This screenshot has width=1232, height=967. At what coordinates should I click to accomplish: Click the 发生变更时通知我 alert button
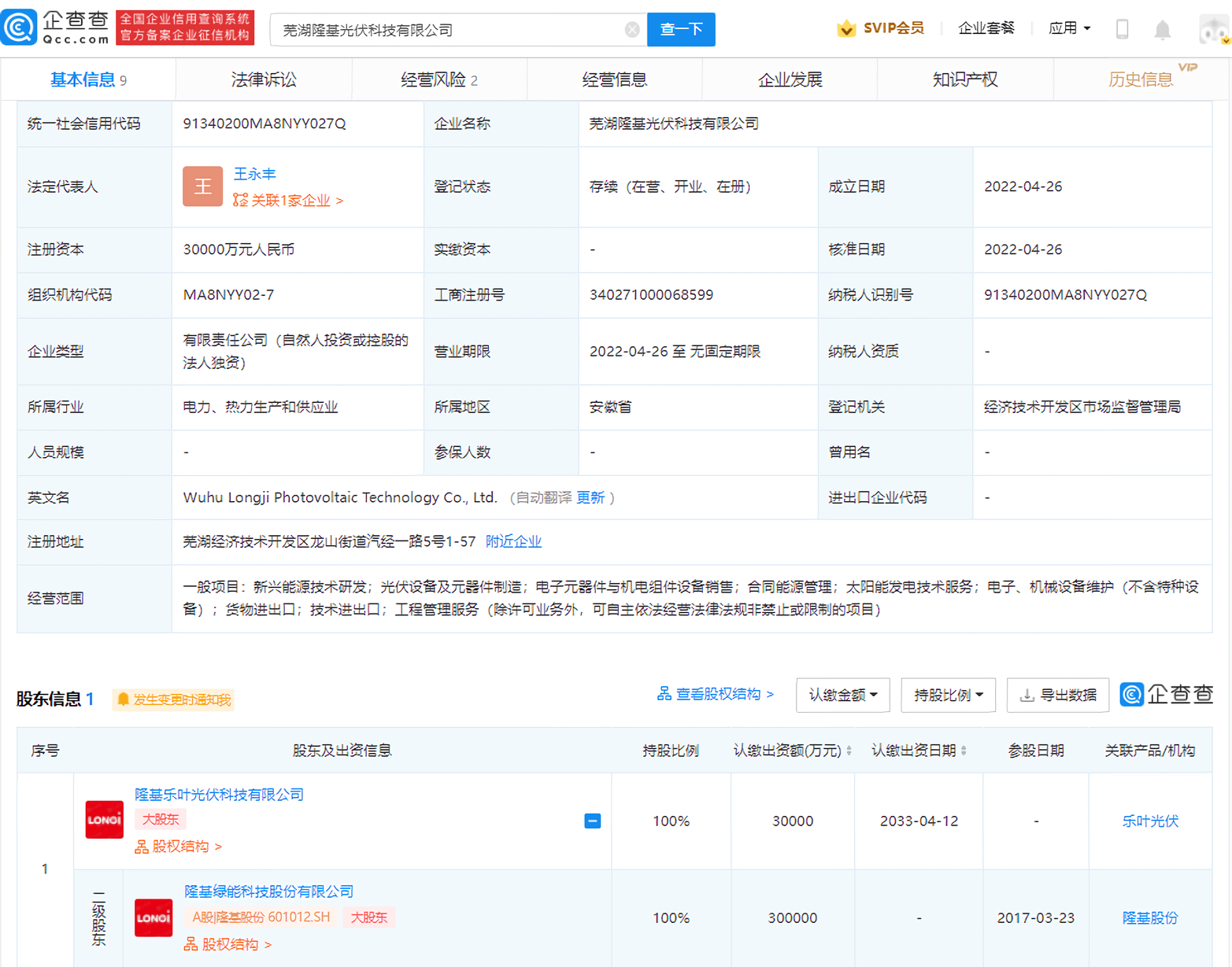tap(173, 699)
